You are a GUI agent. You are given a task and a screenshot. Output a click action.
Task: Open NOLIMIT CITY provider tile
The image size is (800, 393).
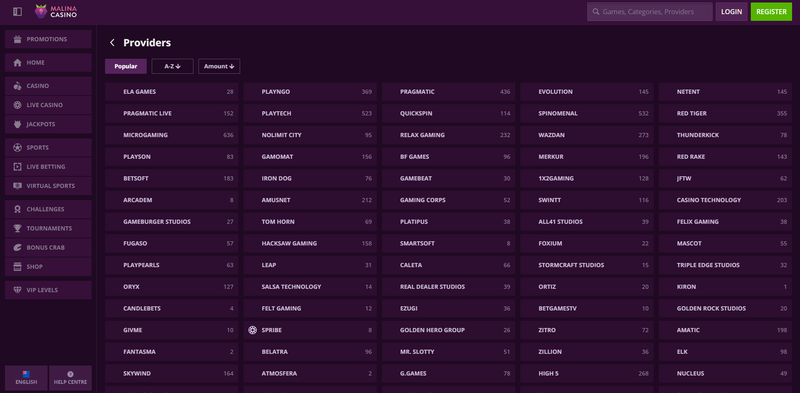(310, 135)
